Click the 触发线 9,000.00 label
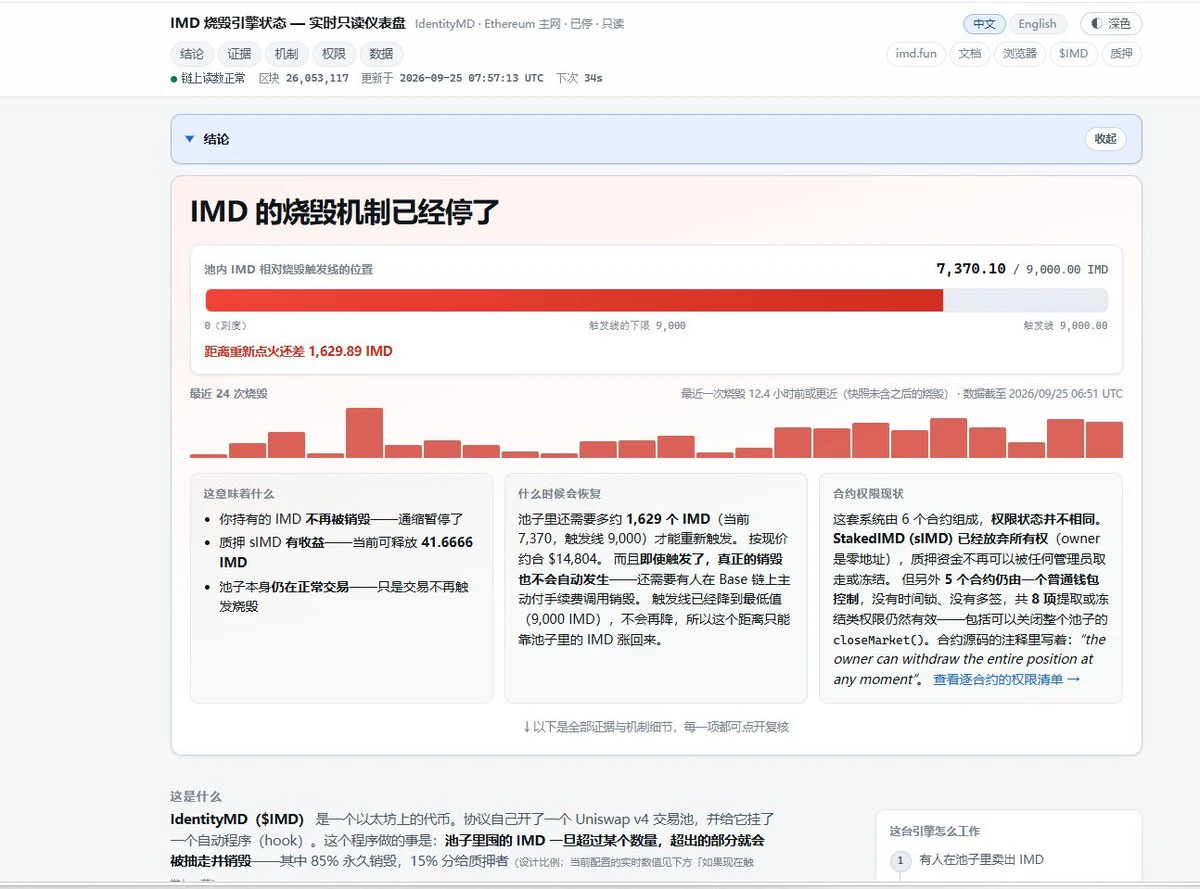 1065,326
